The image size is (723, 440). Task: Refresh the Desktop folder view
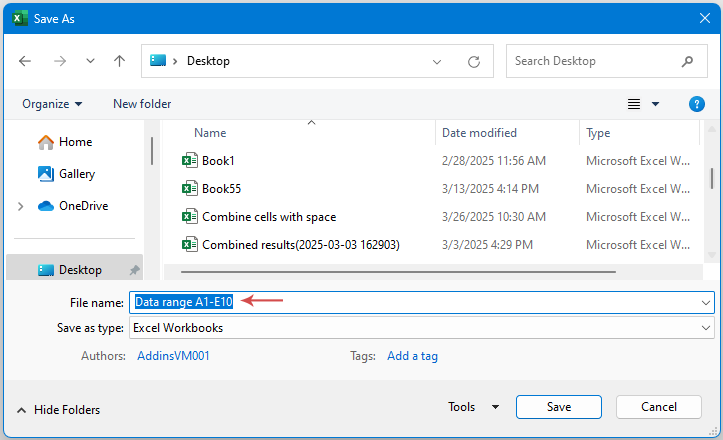point(474,61)
